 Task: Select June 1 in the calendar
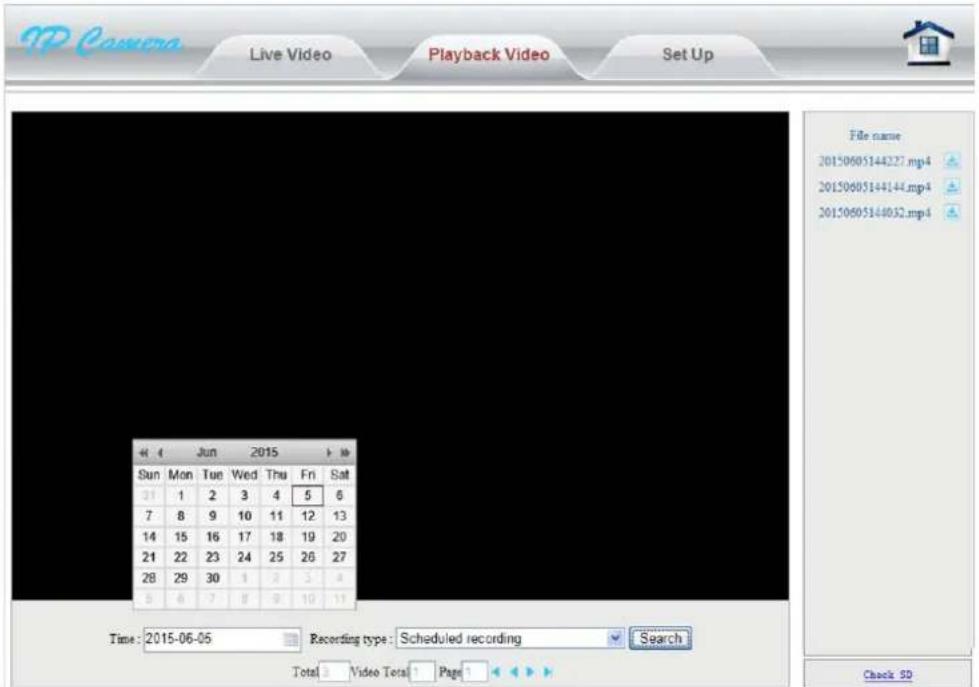coord(180,495)
